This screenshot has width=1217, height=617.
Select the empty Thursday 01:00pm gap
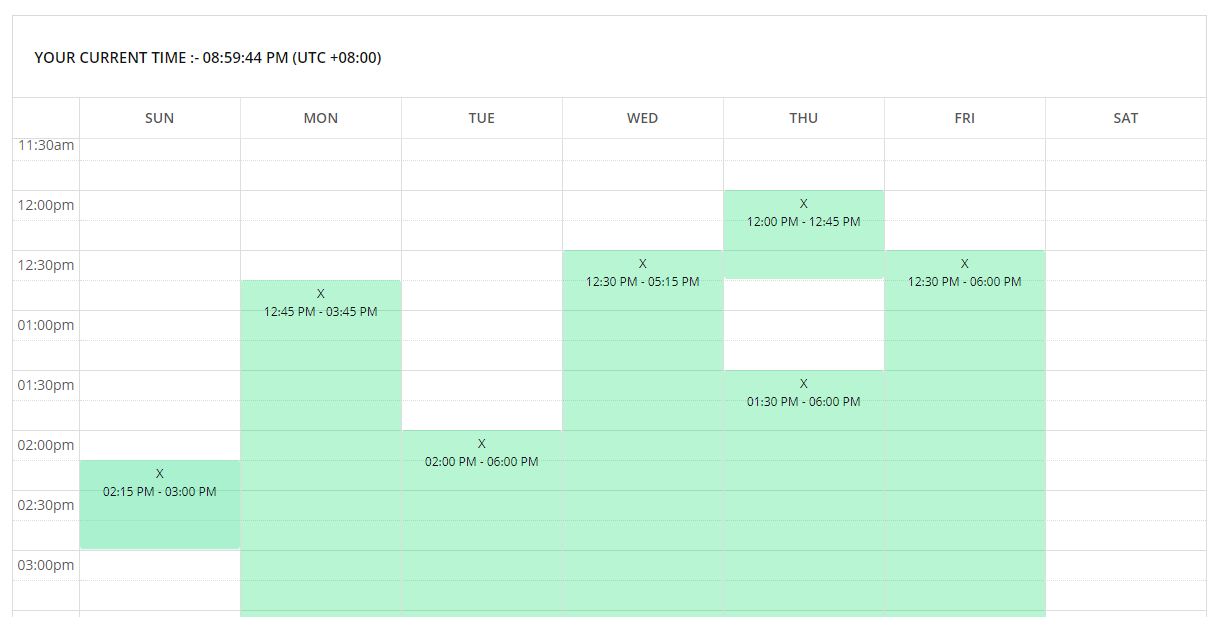[x=804, y=325]
